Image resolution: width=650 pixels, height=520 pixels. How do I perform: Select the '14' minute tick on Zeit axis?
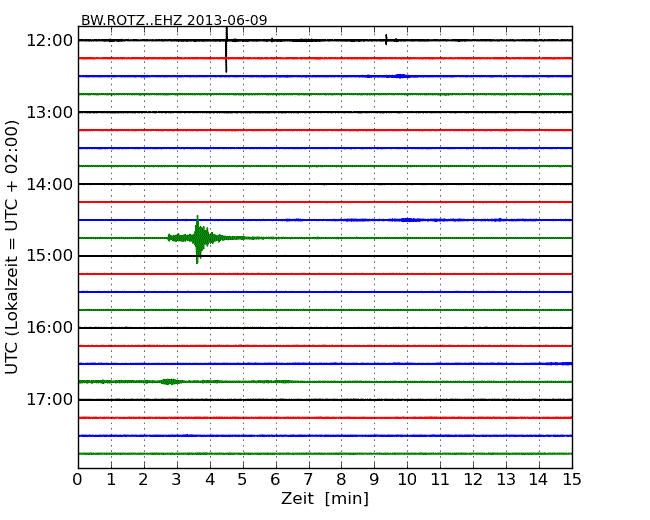[539, 480]
